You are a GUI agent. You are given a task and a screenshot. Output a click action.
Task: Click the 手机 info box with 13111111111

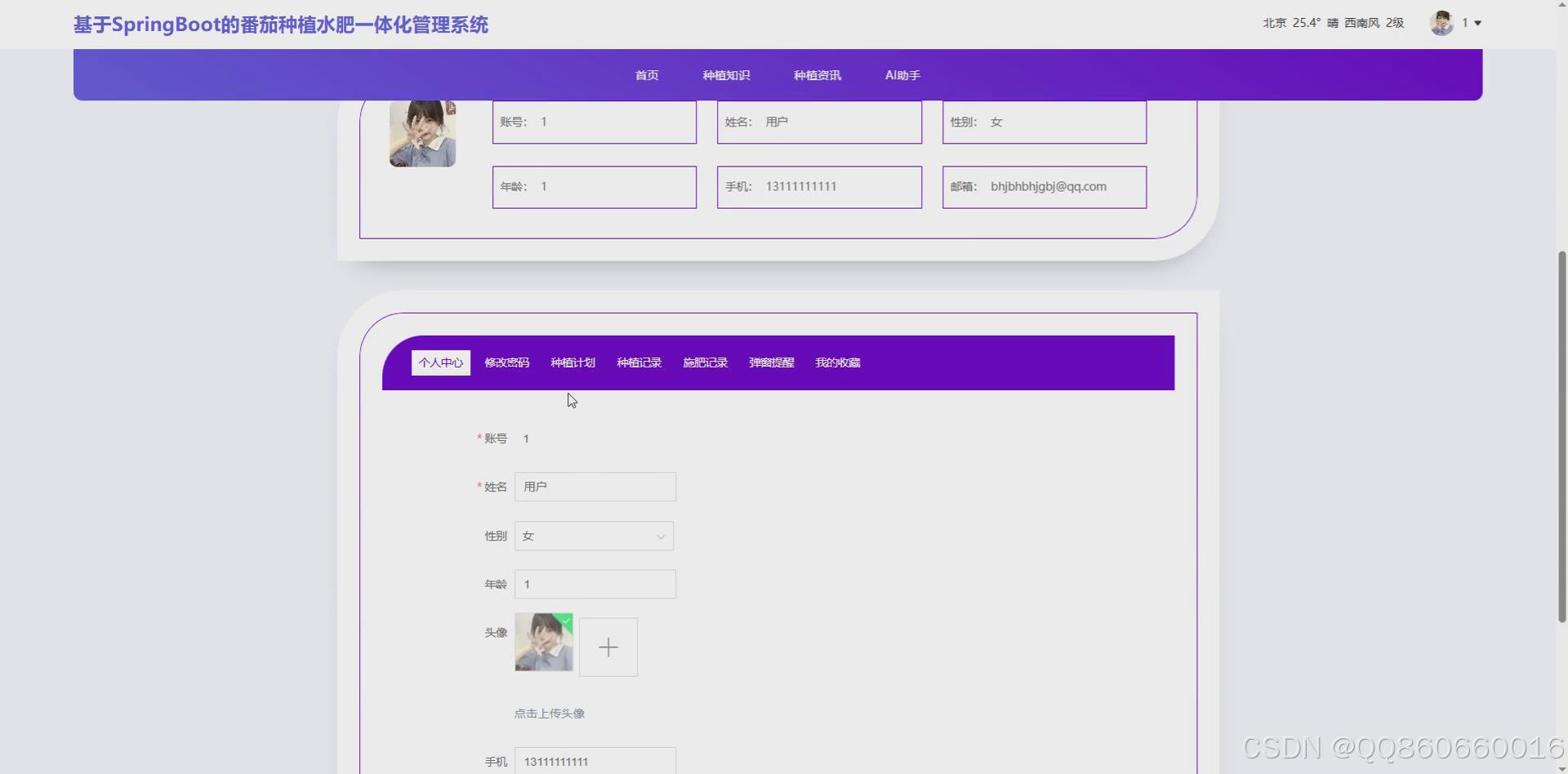click(819, 187)
